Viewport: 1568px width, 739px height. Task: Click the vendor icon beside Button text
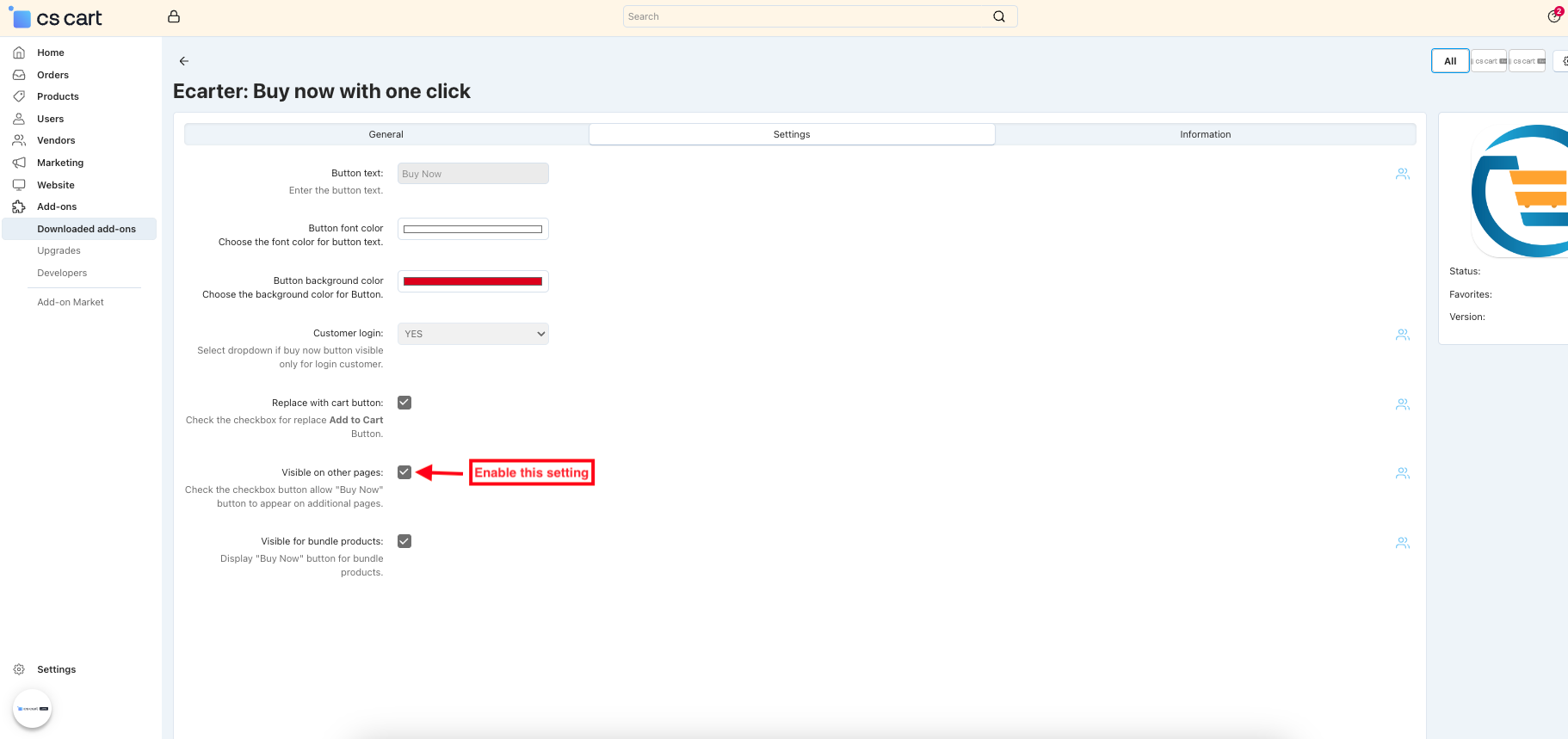point(1402,174)
